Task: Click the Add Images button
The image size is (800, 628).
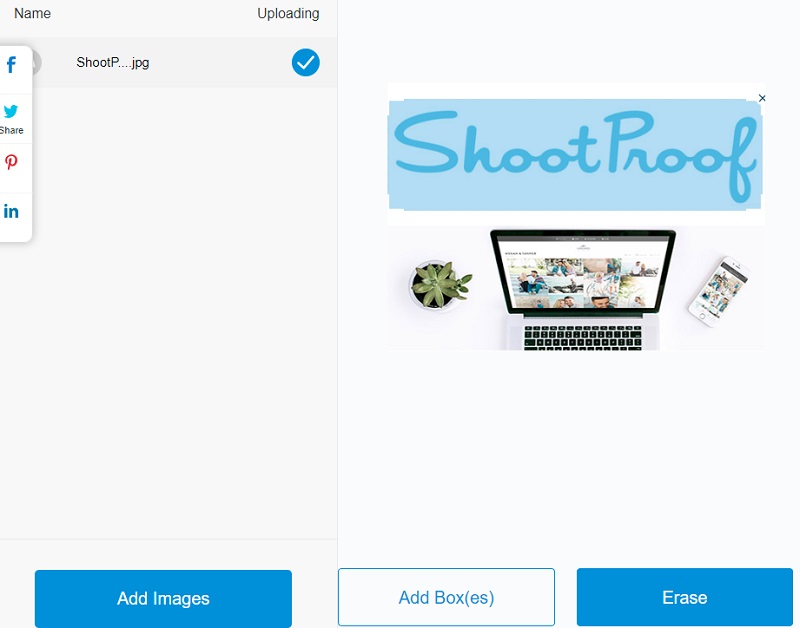Action: click(x=162, y=597)
